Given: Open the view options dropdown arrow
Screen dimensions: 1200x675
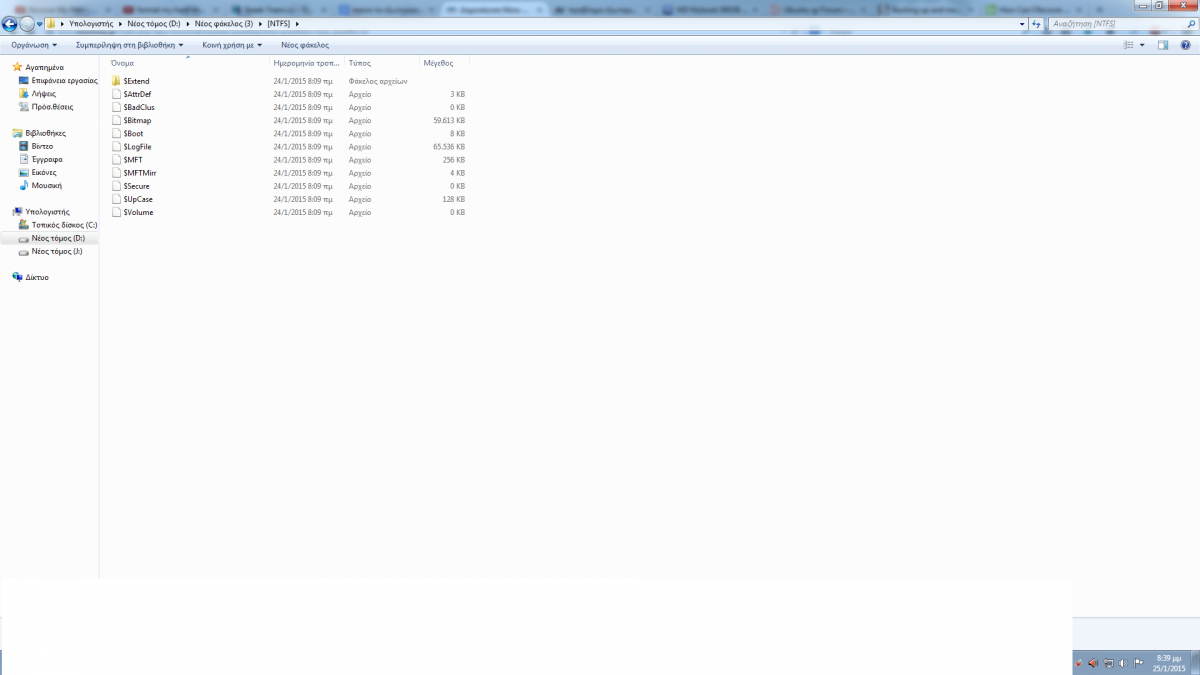Looking at the screenshot, I should (1142, 45).
